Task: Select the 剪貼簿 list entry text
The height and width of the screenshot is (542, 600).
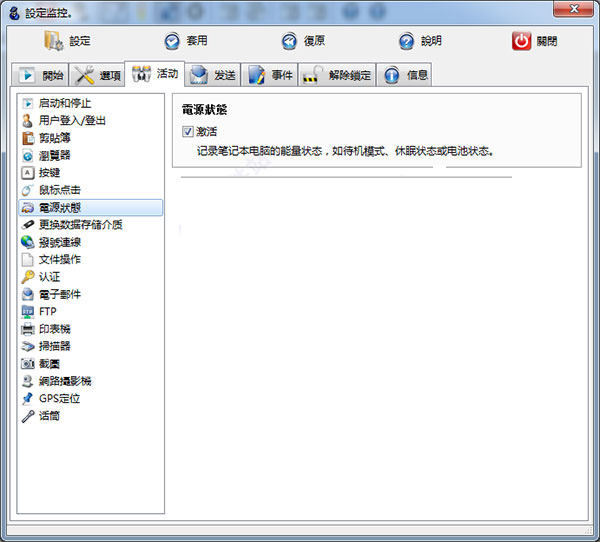Action: pyautogui.click(x=55, y=138)
